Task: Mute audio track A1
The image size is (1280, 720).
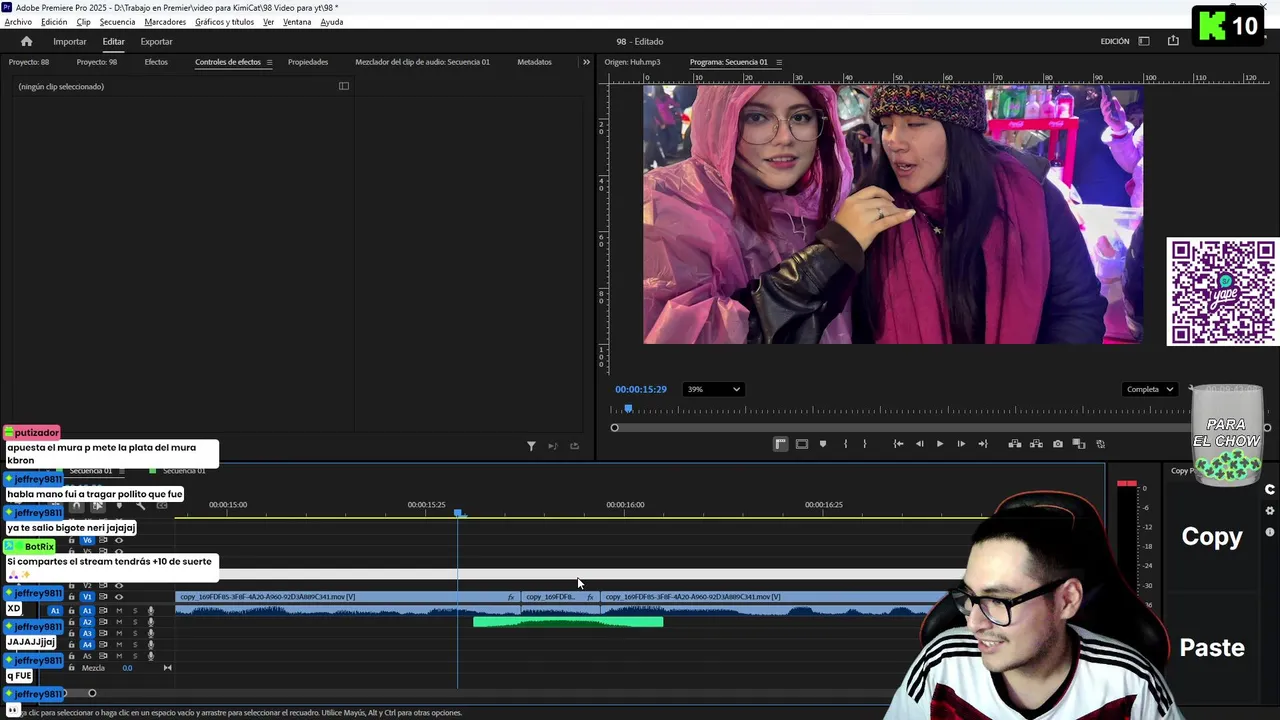Action: coord(119,610)
